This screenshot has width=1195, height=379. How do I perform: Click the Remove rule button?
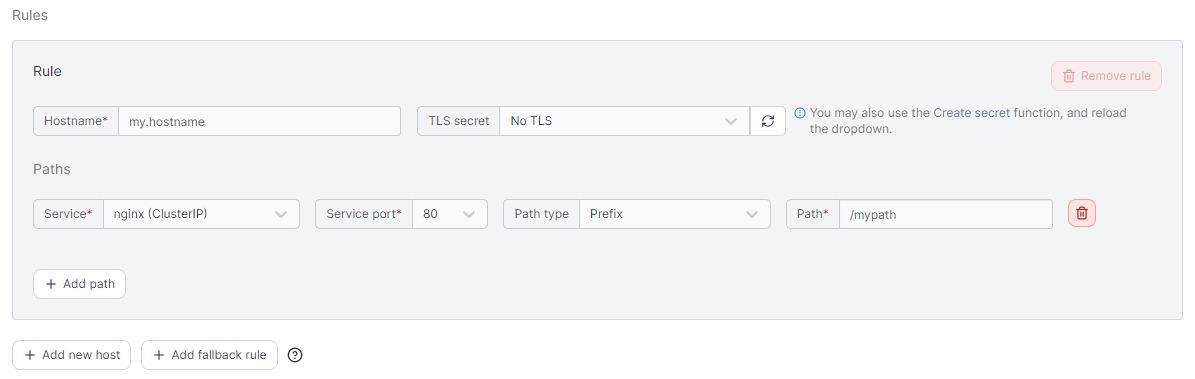pos(1106,76)
